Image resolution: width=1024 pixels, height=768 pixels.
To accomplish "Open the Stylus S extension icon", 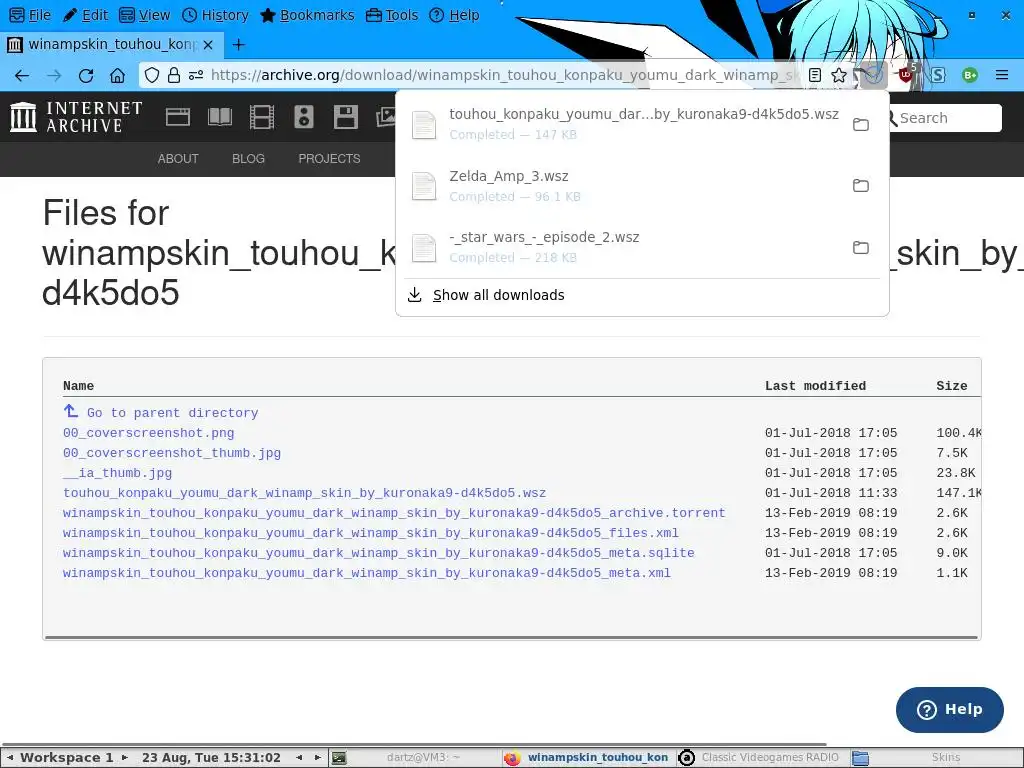I will [x=938, y=75].
